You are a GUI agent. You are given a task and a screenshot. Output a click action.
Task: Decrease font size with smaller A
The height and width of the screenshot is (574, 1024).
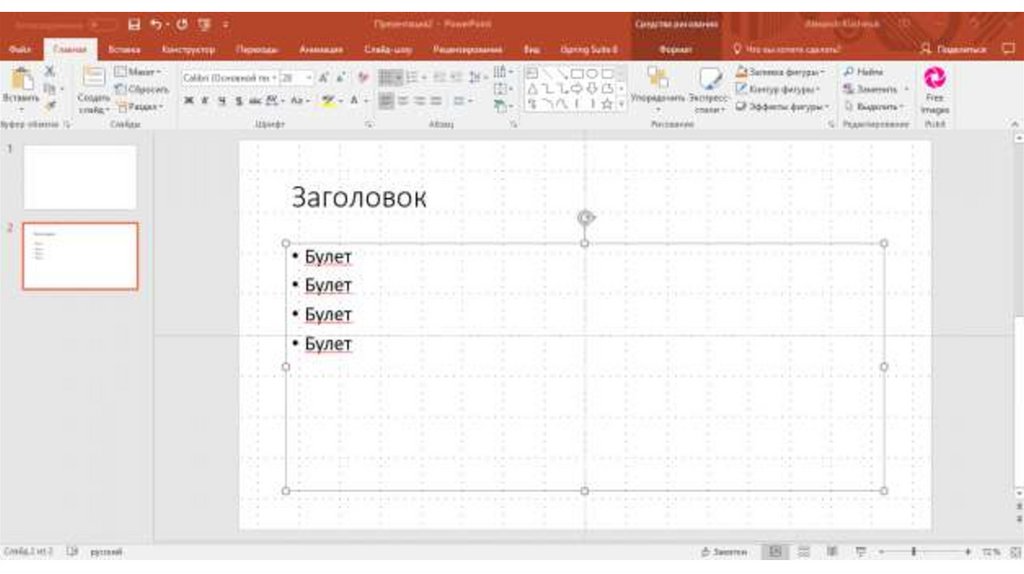coord(340,78)
